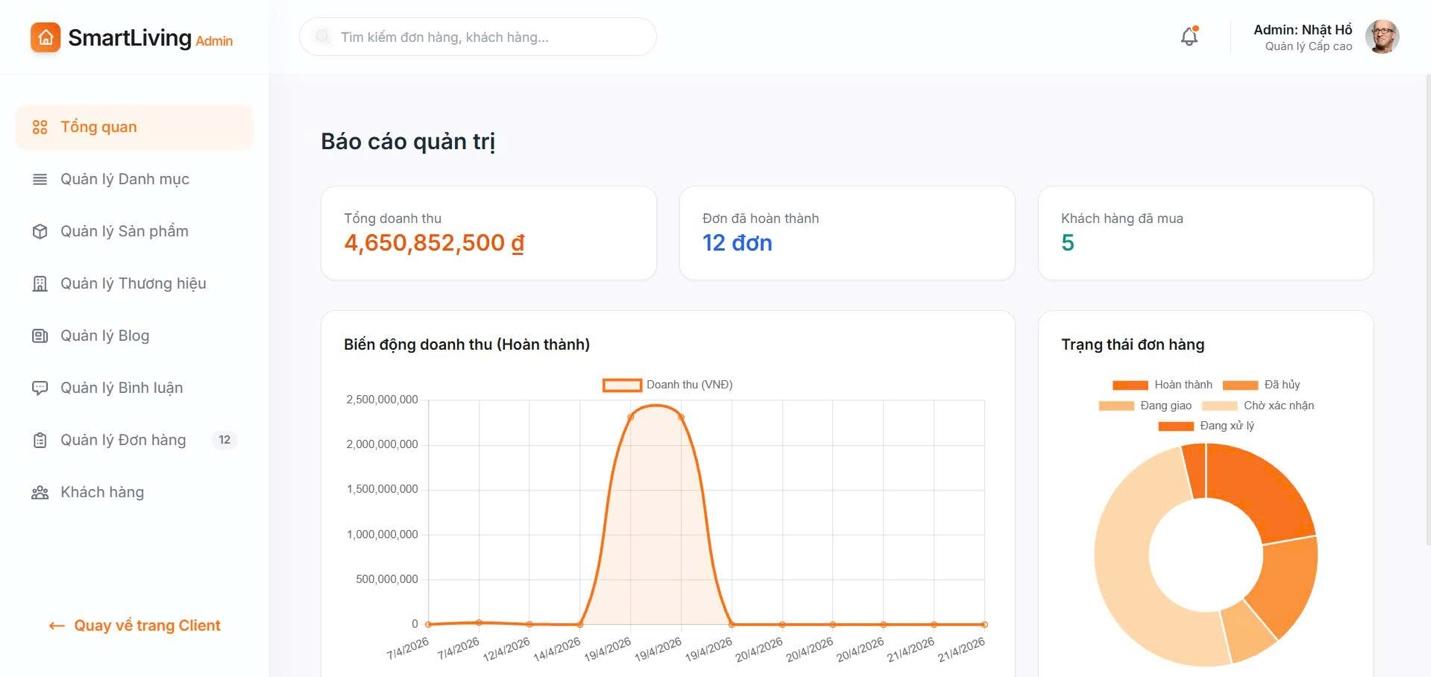Open the Quản lý Đơn hàng menu
Image resolution: width=1431 pixels, height=677 pixels.
tap(134, 440)
